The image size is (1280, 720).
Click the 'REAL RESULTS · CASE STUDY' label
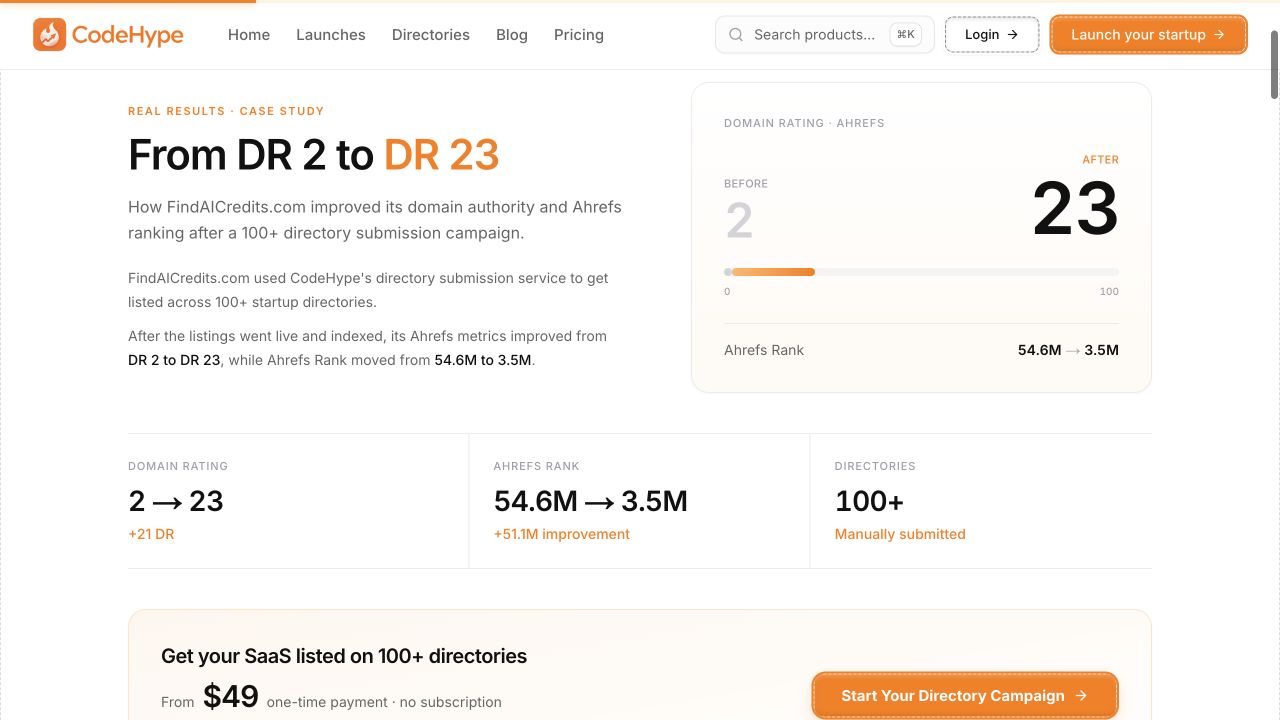[x=226, y=111]
